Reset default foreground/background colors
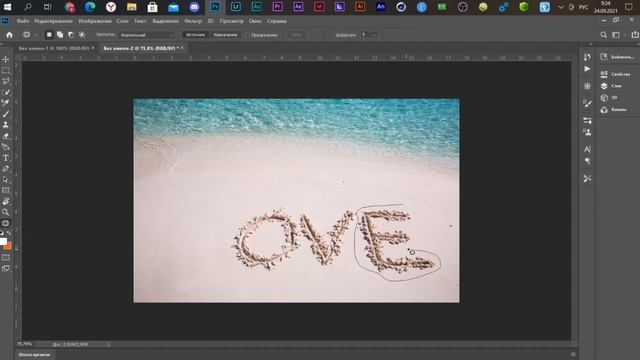Viewport: 640px width, 360px height. (2, 233)
